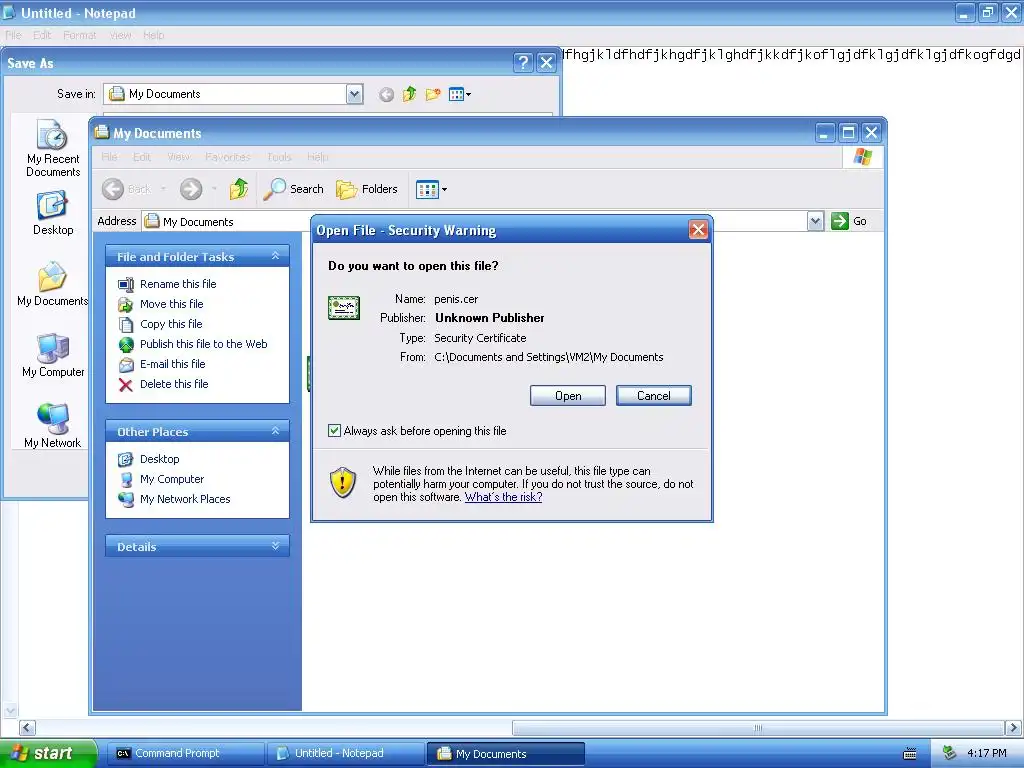Viewport: 1024px width, 768px height.
Task: Click the Windows flag logo in My Documents window
Action: 862,157
